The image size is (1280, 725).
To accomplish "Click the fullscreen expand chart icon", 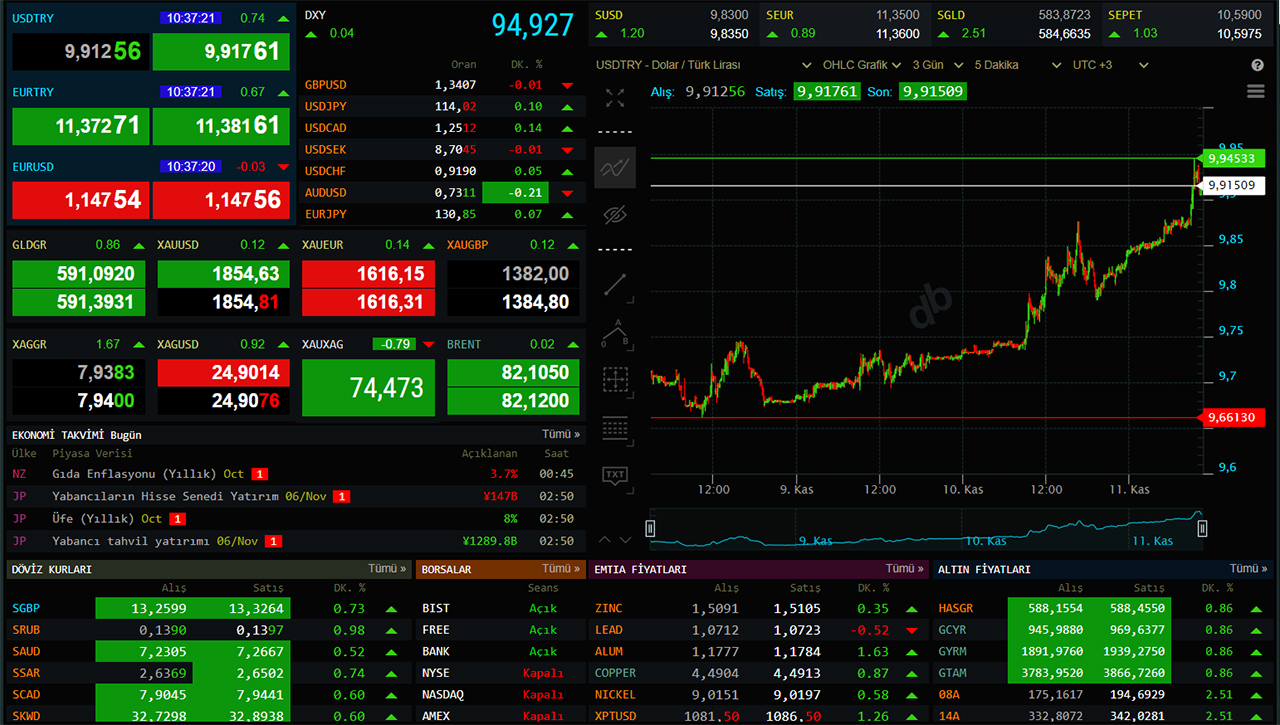I will pos(615,98).
